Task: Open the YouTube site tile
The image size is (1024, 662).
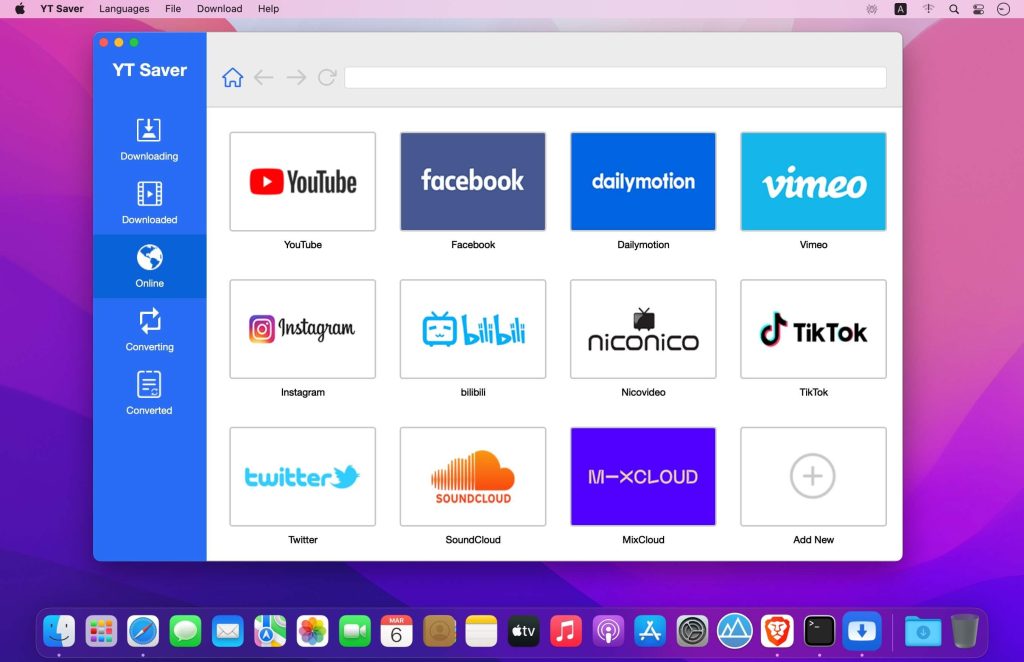Action: tap(302, 181)
